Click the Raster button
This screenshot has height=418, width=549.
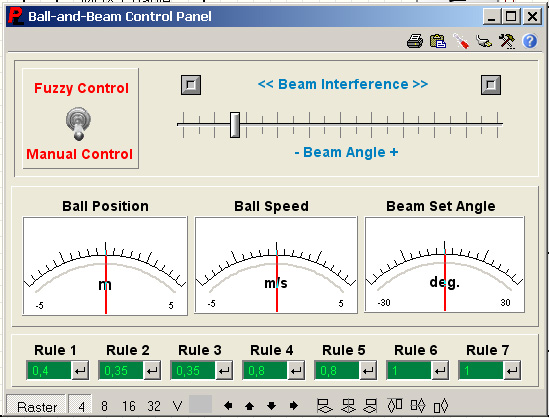coord(36,407)
